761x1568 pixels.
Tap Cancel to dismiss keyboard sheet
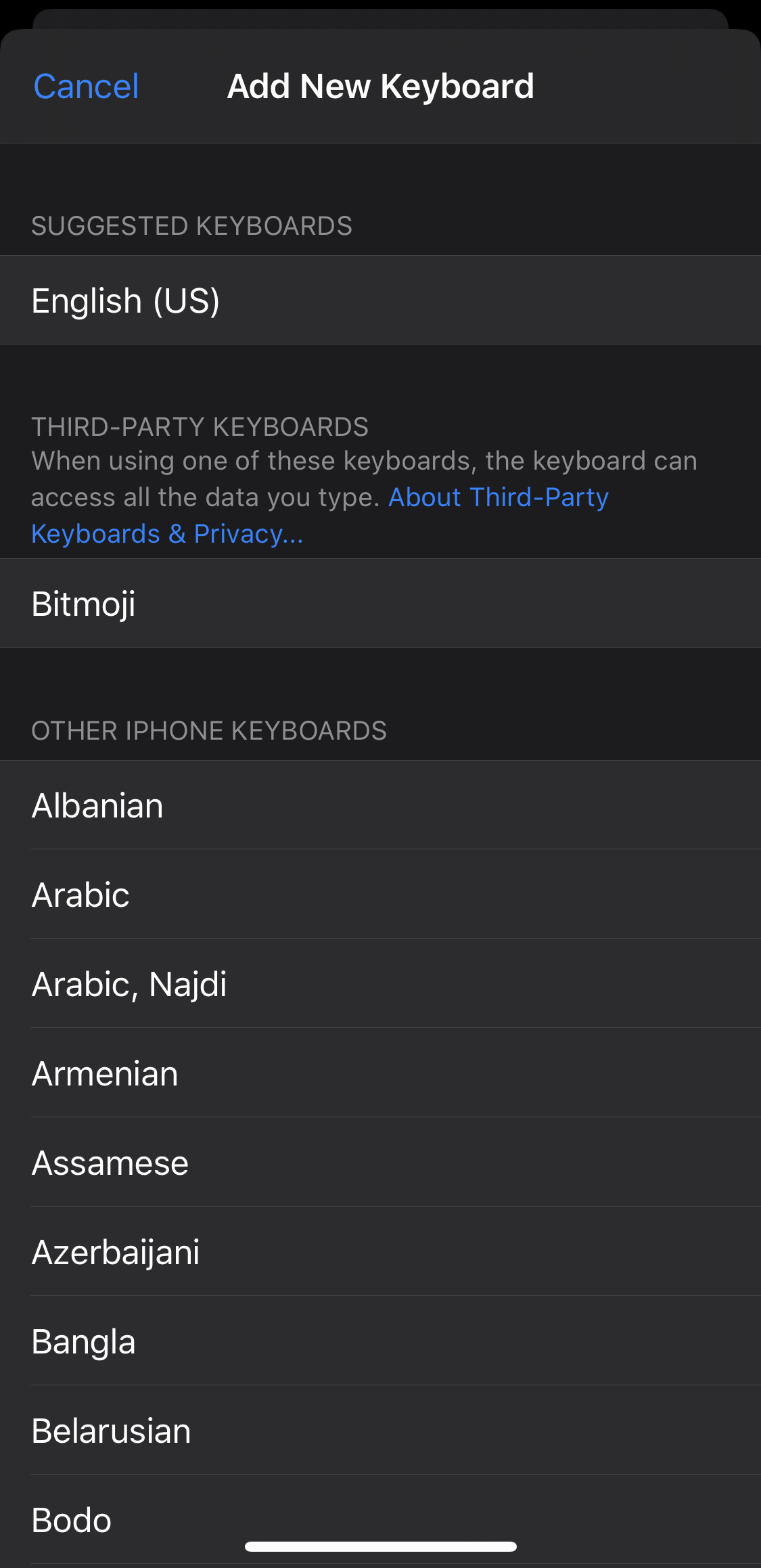point(86,87)
